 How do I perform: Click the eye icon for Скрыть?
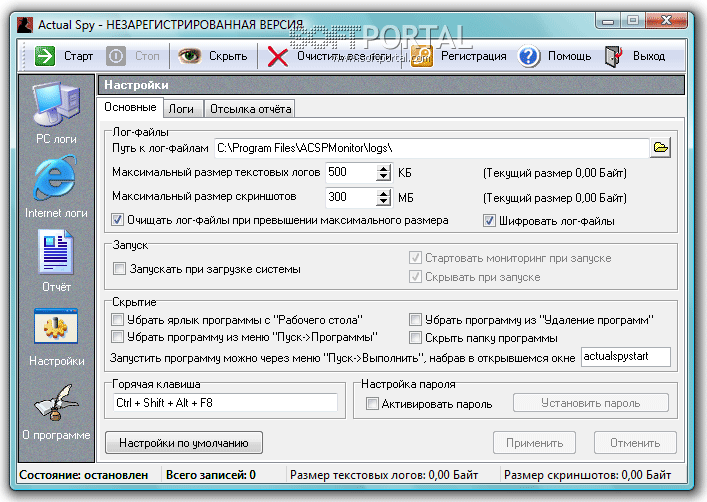(189, 56)
